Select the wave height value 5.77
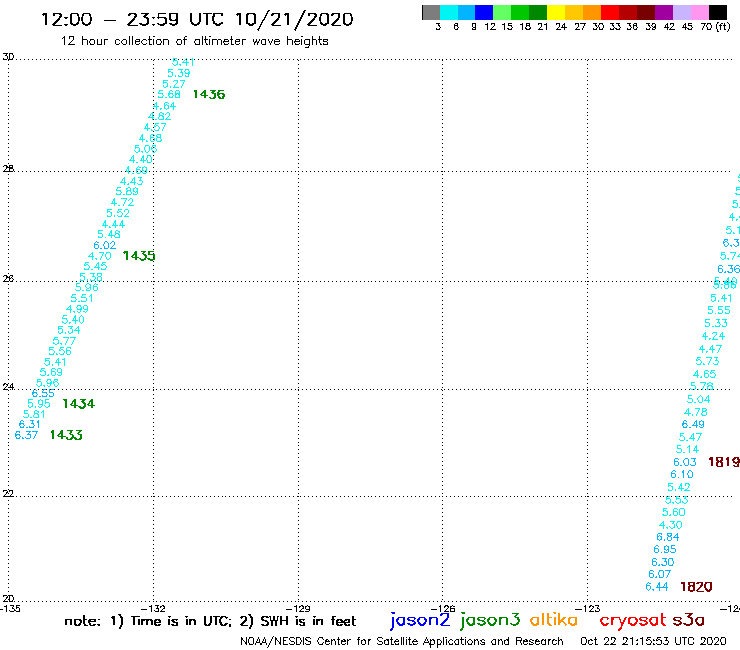This screenshot has height=650, width=740. pyautogui.click(x=64, y=341)
